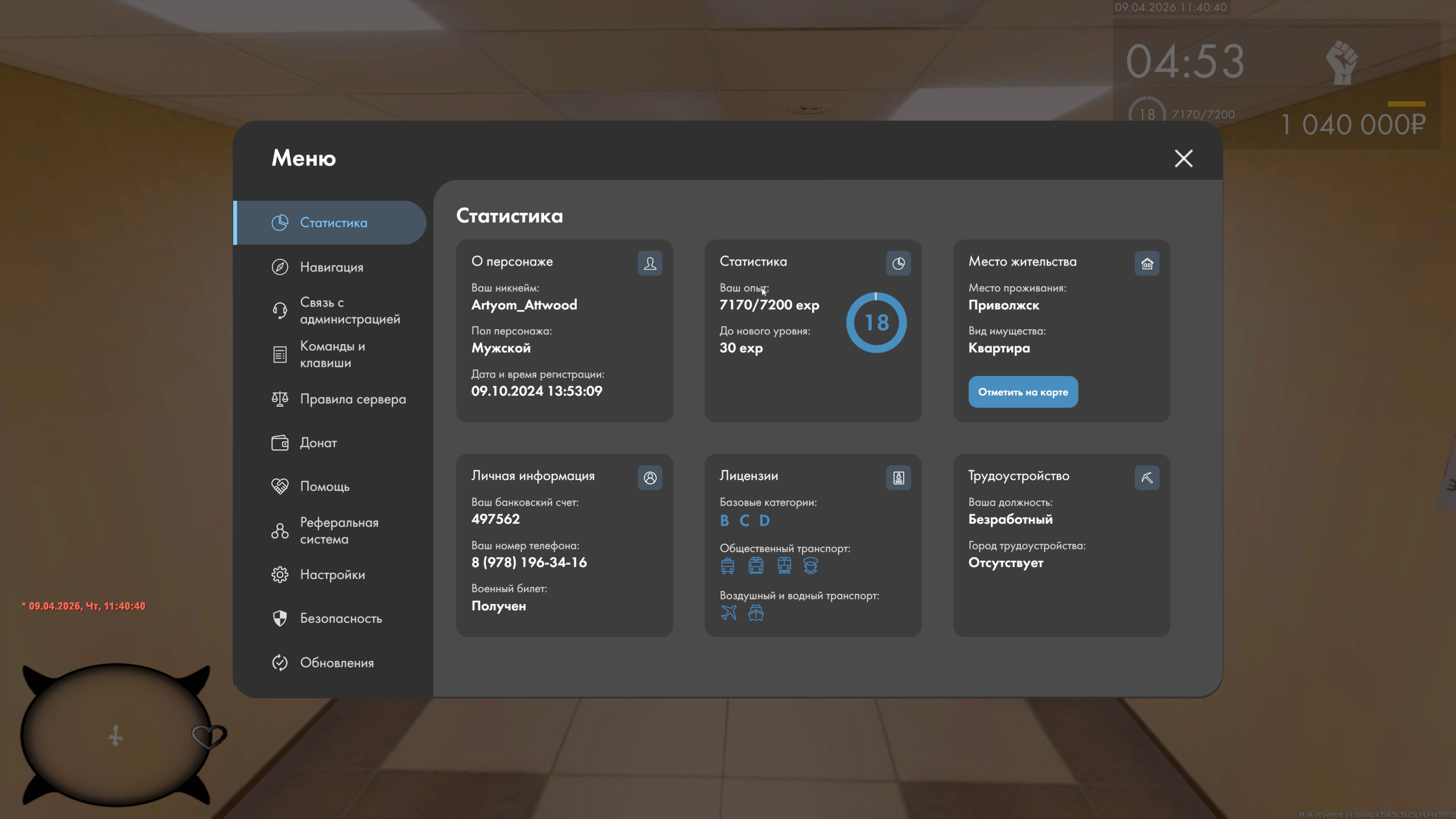The width and height of the screenshot is (1456, 819).
Task: Click the ship license icon
Action: click(x=756, y=613)
